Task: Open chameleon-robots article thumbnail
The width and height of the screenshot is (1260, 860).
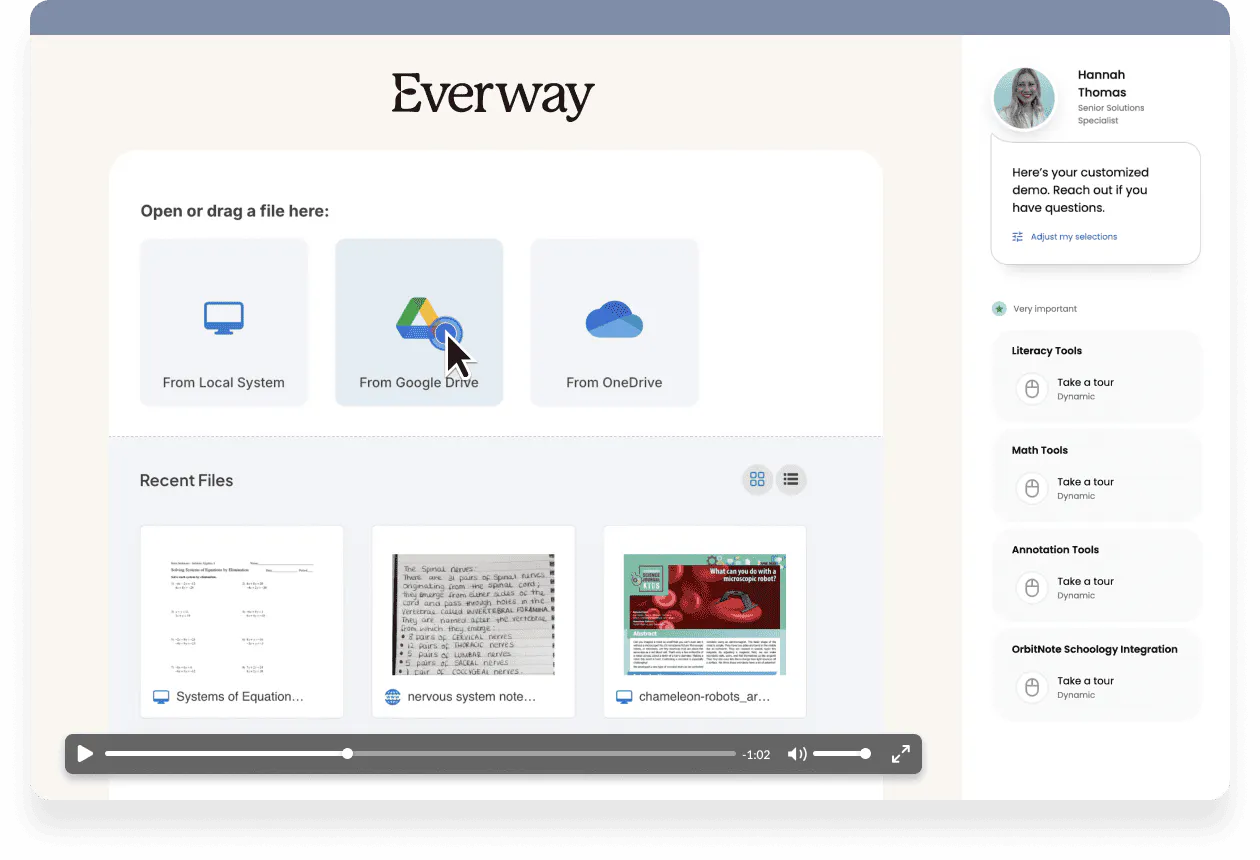Action: click(x=705, y=614)
